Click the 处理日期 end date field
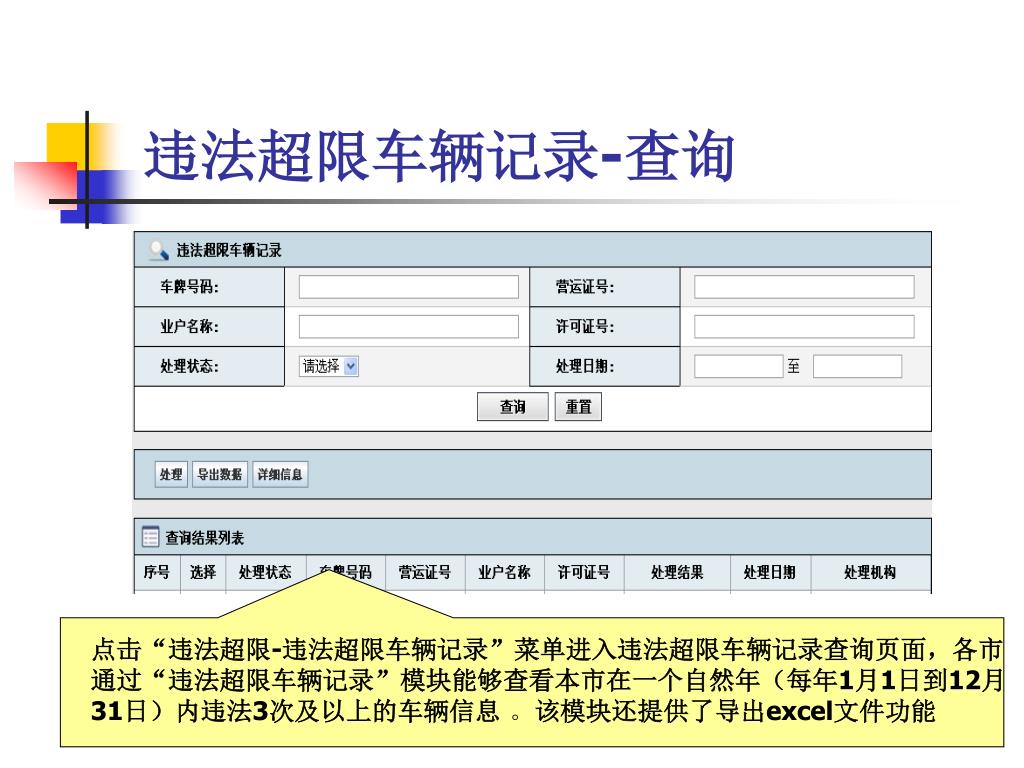 (x=857, y=366)
